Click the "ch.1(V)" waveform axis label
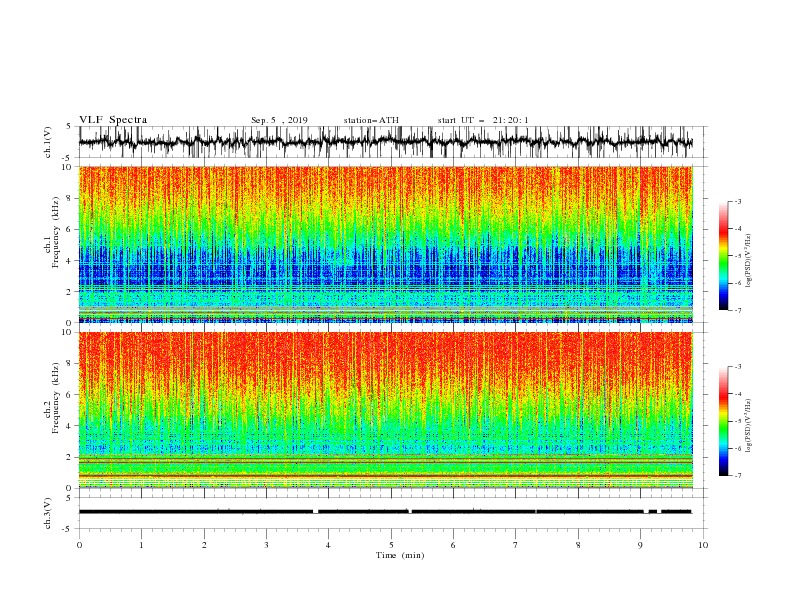The width and height of the screenshot is (792, 612). tap(48, 142)
